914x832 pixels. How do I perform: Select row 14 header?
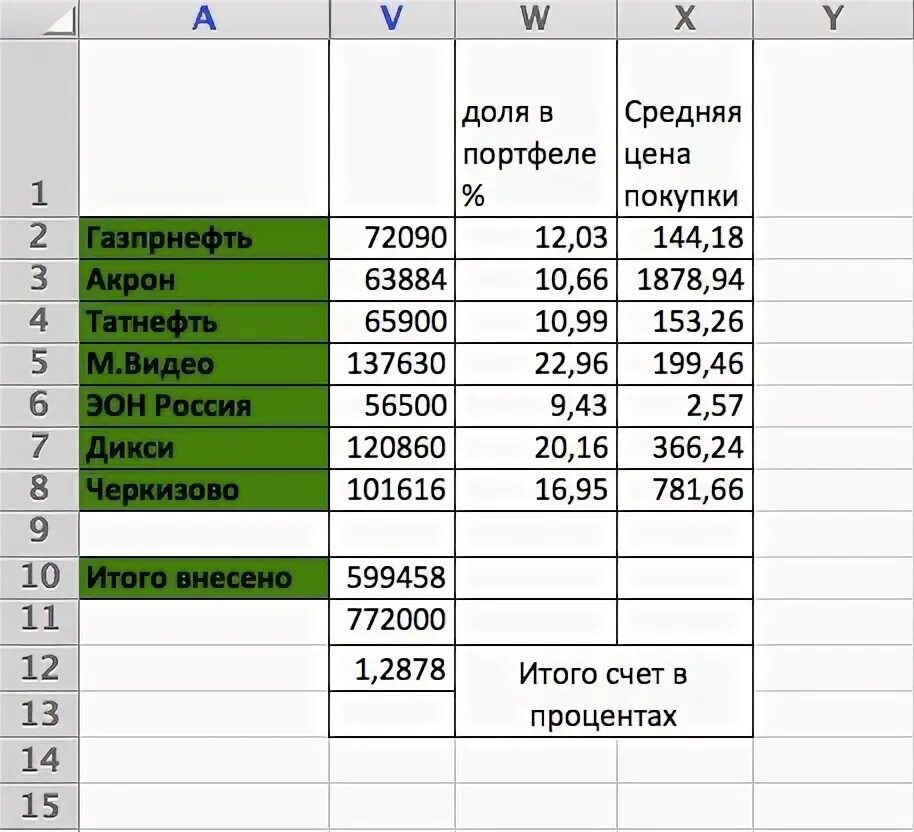coord(39,760)
